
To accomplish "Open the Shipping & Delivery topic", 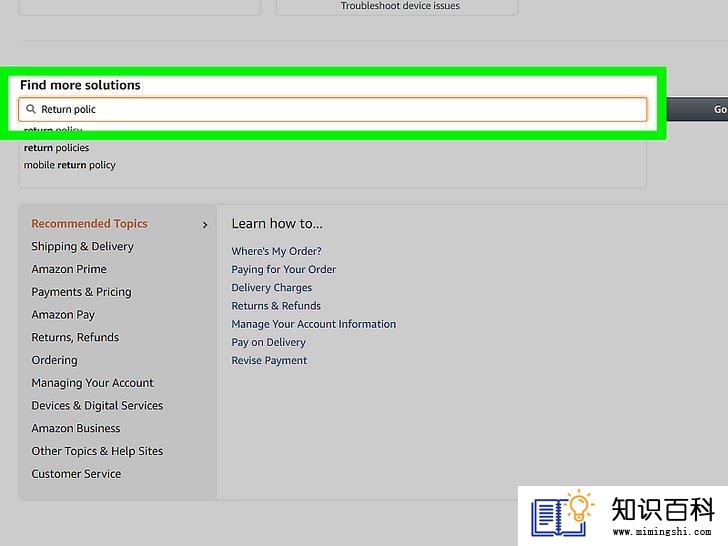I will click(82, 247).
